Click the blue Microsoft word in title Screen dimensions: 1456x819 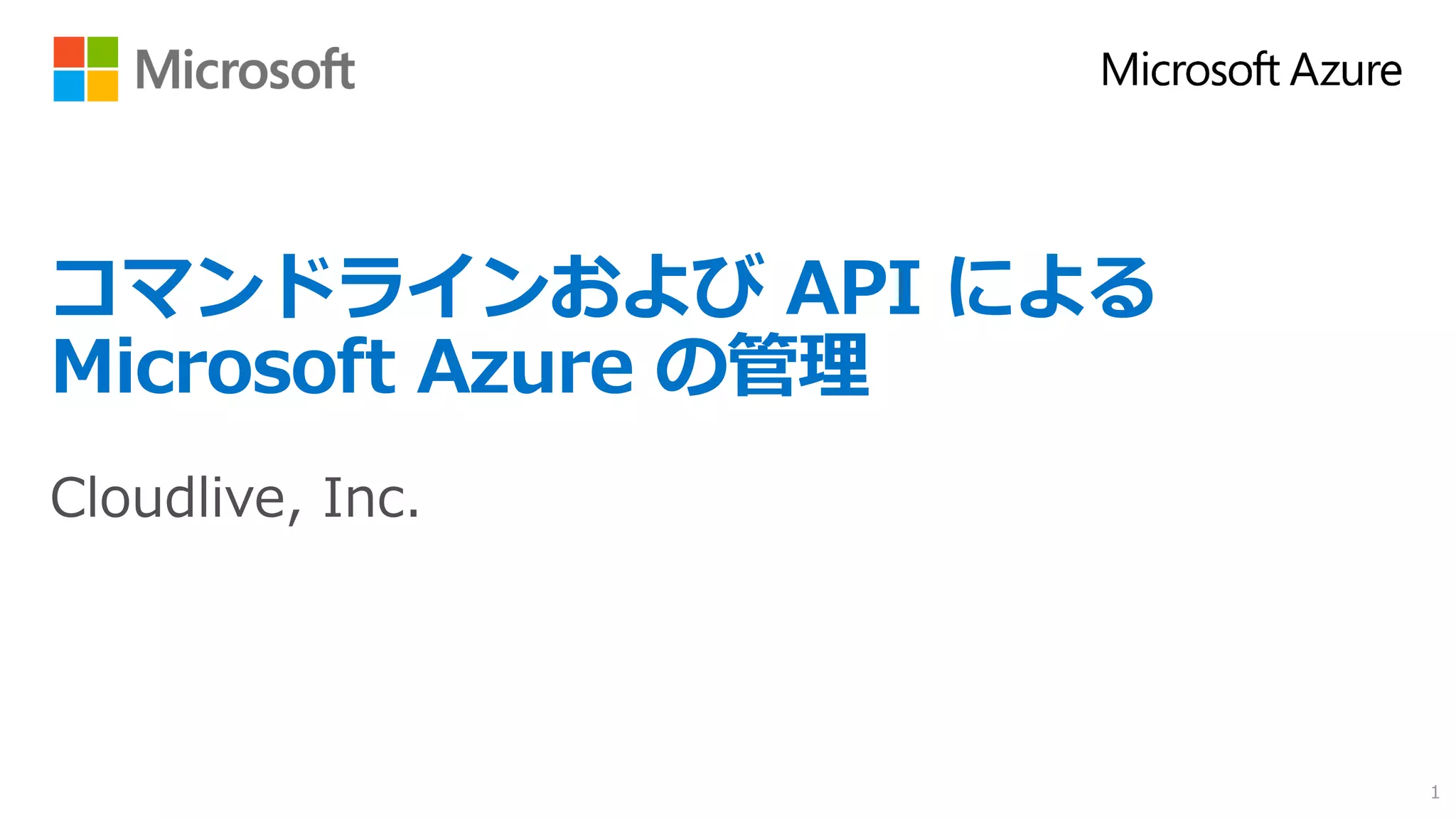[x=223, y=367]
